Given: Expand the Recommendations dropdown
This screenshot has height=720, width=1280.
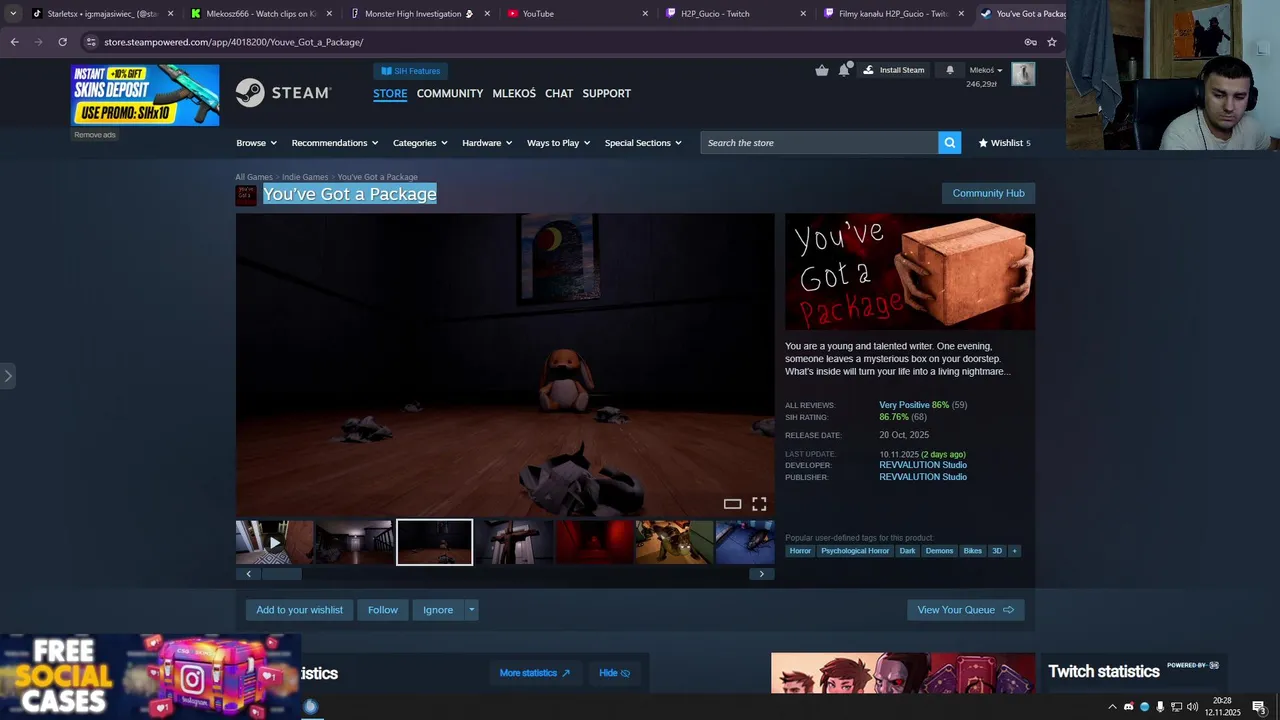Looking at the screenshot, I should (x=335, y=143).
